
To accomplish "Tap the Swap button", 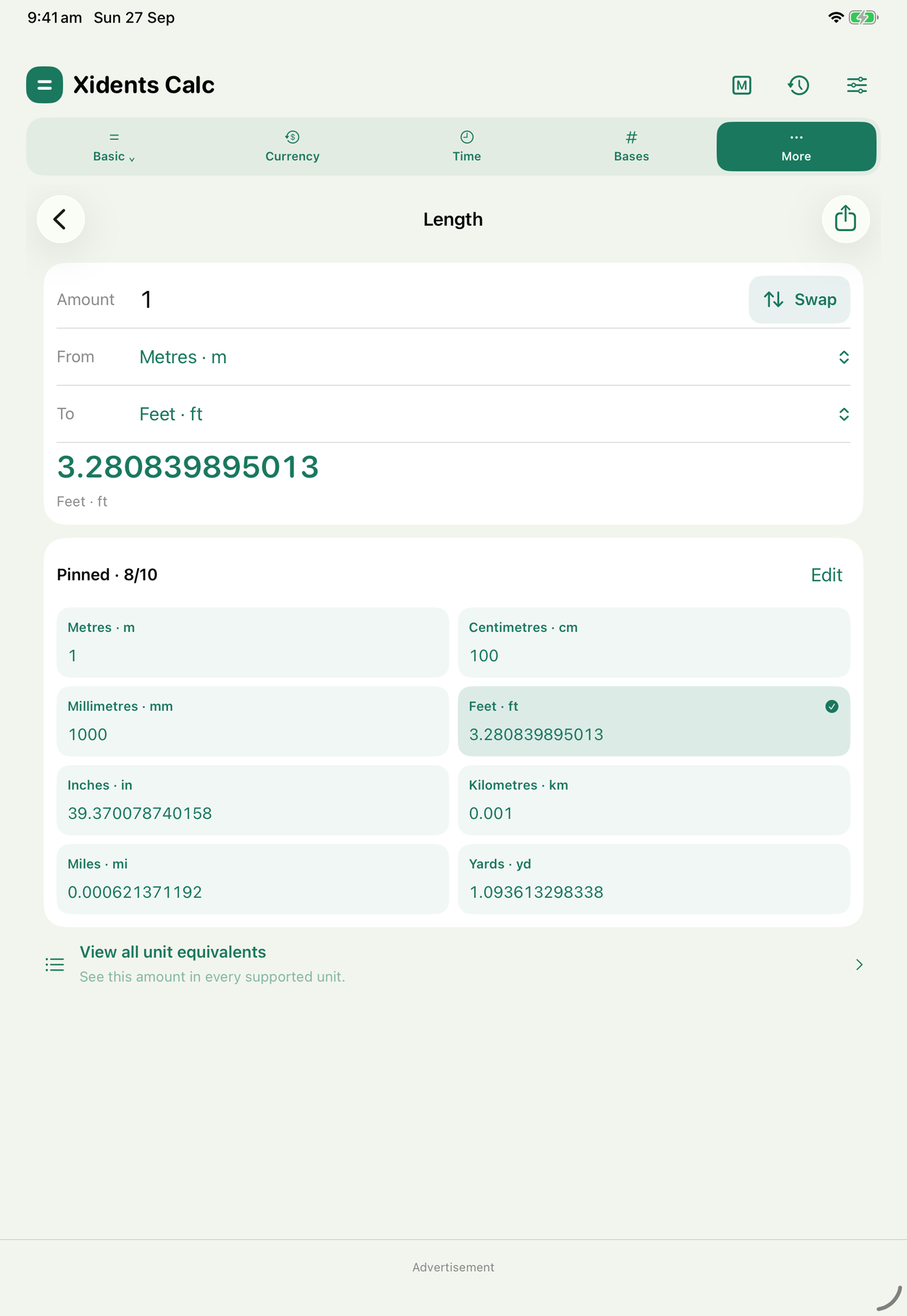I will tap(799, 300).
